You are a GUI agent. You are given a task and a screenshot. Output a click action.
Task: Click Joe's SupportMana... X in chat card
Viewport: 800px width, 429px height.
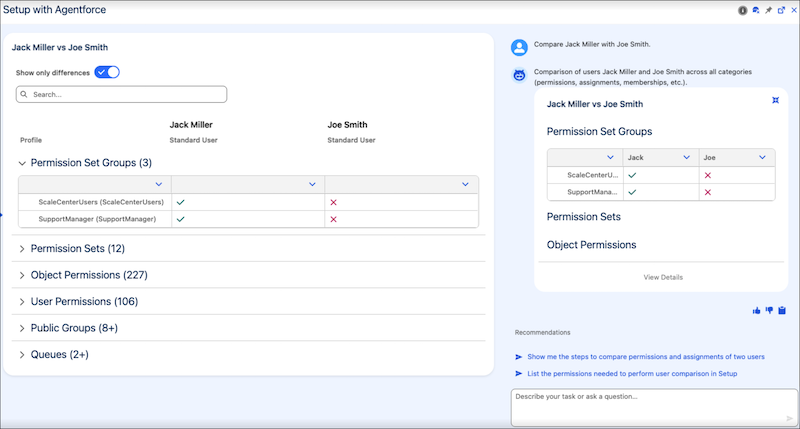708,192
